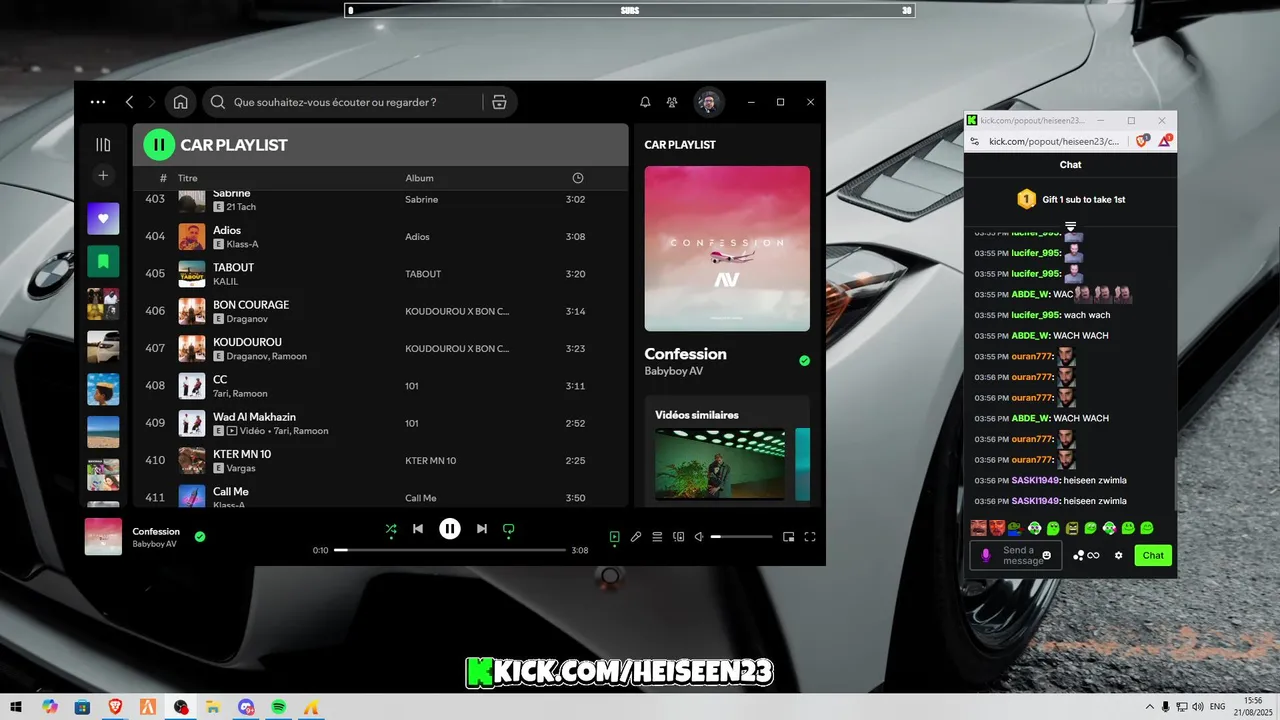
Task: Open Spotify notifications bell
Action: (x=645, y=102)
